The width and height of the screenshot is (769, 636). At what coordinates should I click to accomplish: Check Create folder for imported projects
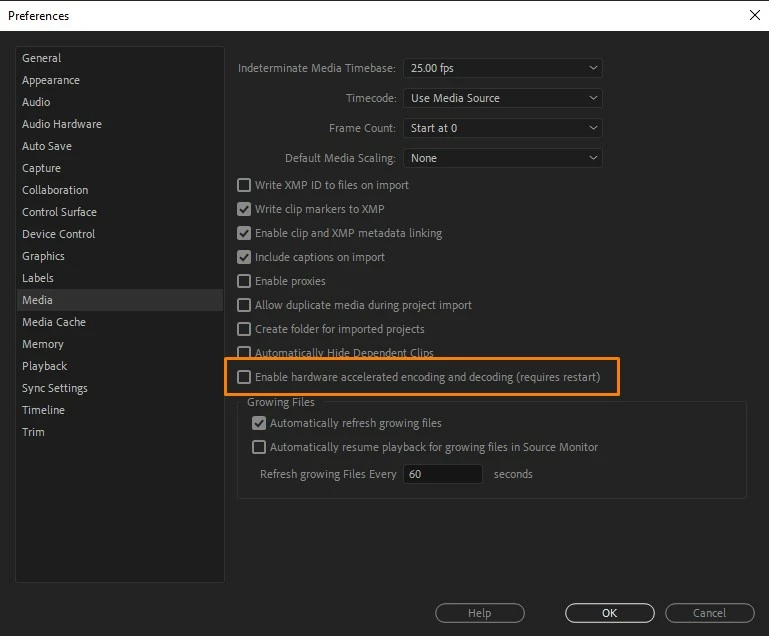[x=244, y=329]
